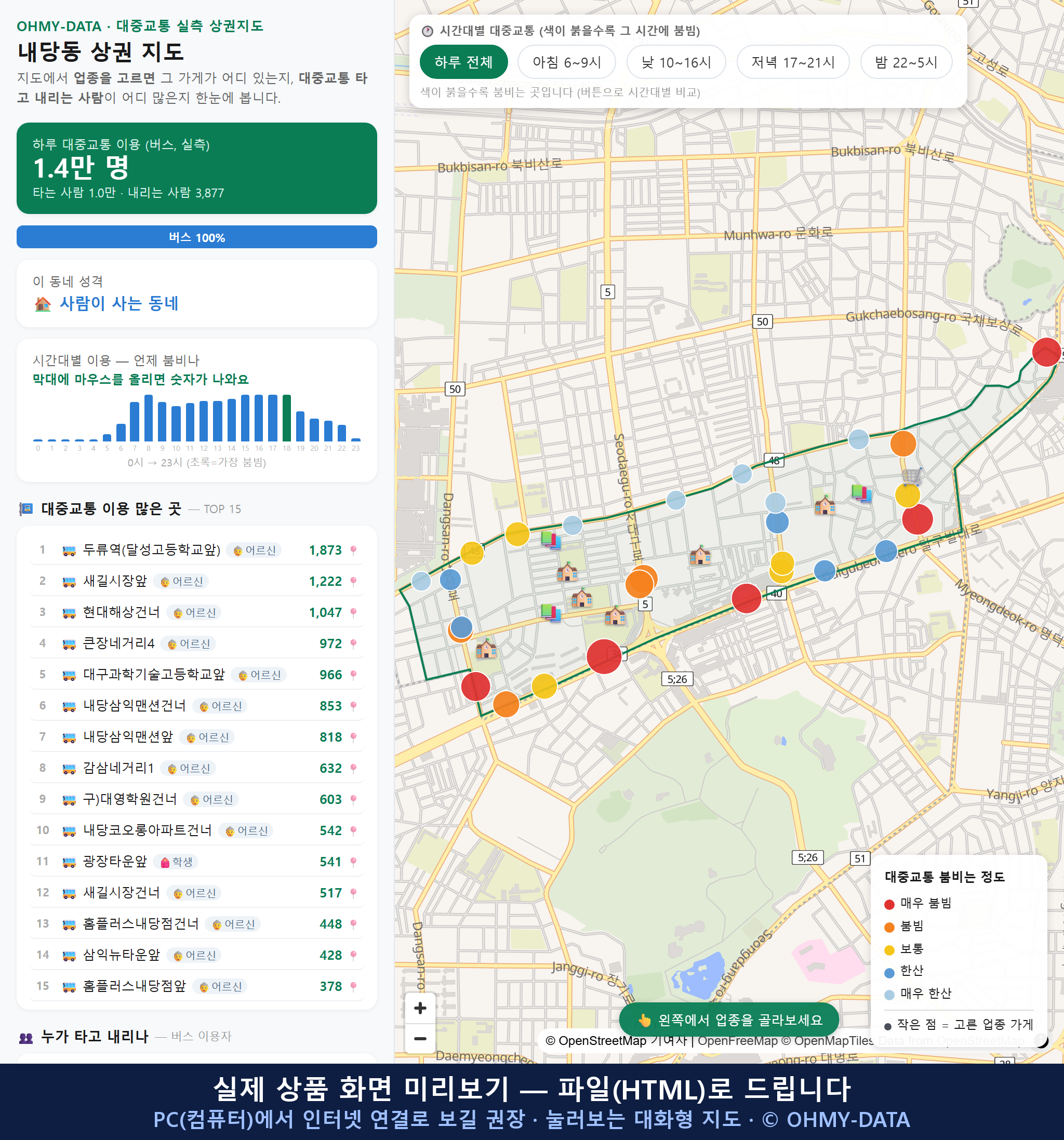Click the 학생 tag on 광장타운앞
The width and height of the screenshot is (1064, 1140).
(176, 861)
